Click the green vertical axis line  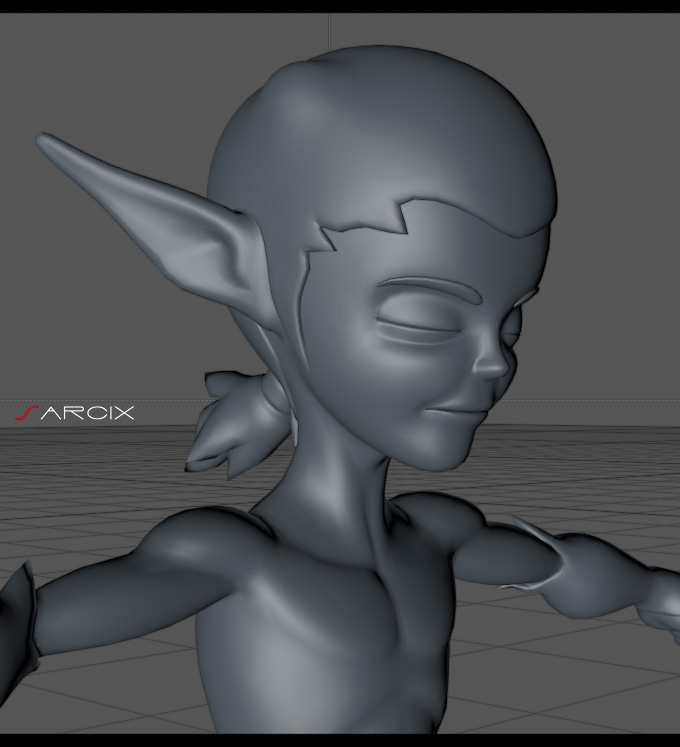click(329, 32)
